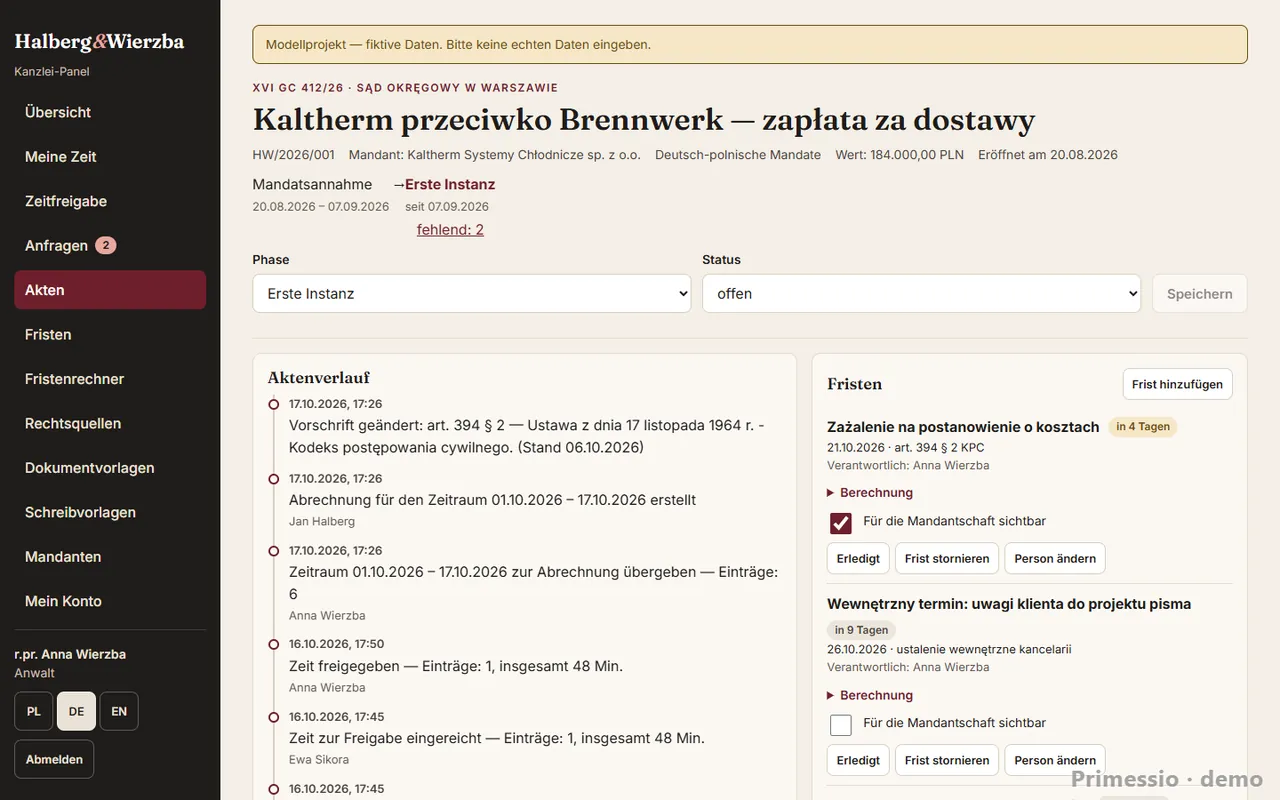Switch language to EN

pos(119,711)
